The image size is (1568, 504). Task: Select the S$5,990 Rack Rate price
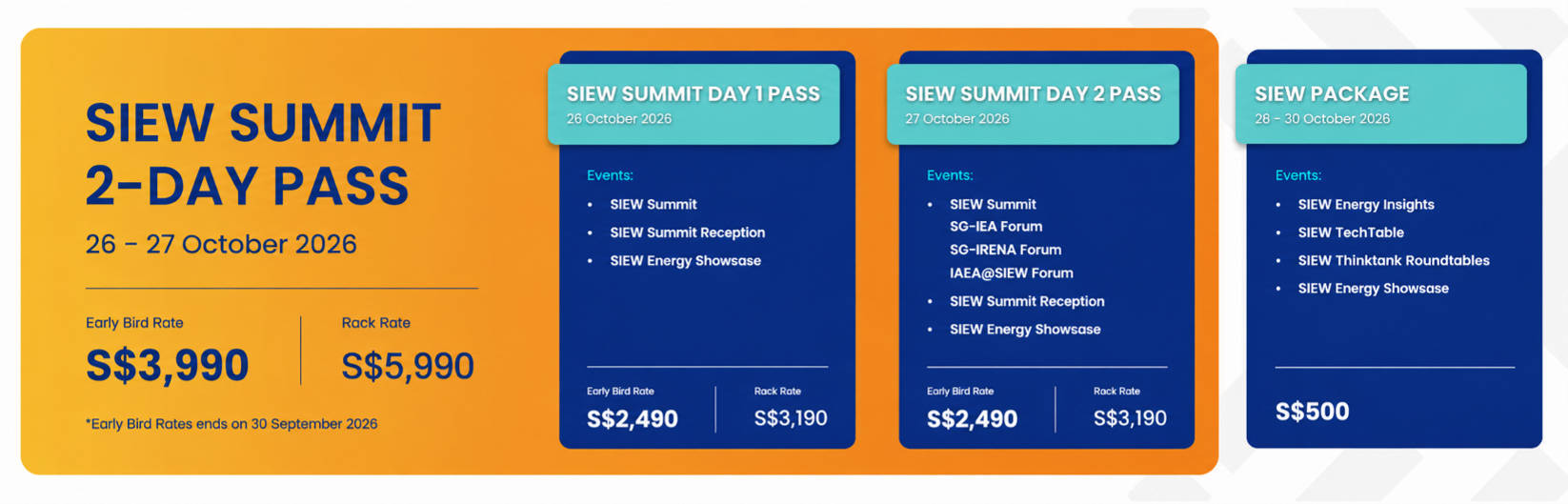(408, 366)
